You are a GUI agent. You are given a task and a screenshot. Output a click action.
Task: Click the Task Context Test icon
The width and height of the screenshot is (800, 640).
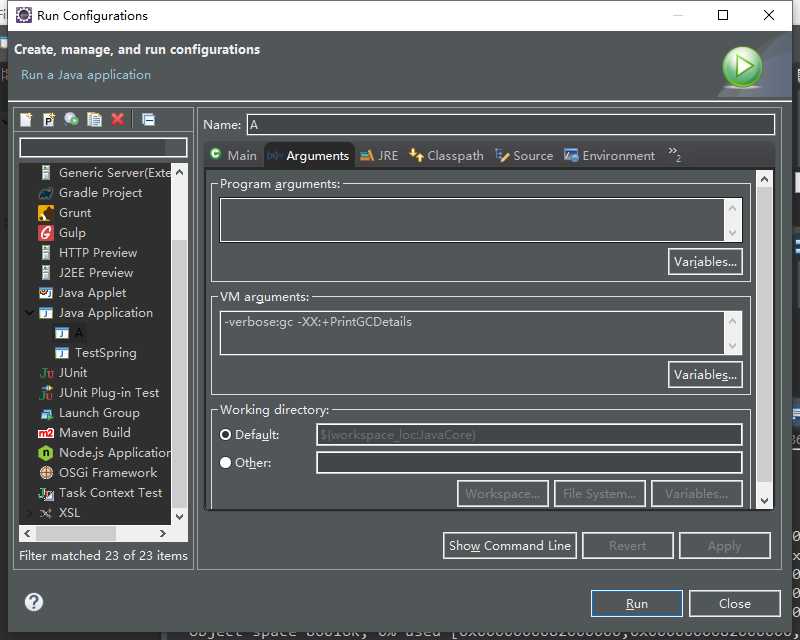(x=46, y=493)
